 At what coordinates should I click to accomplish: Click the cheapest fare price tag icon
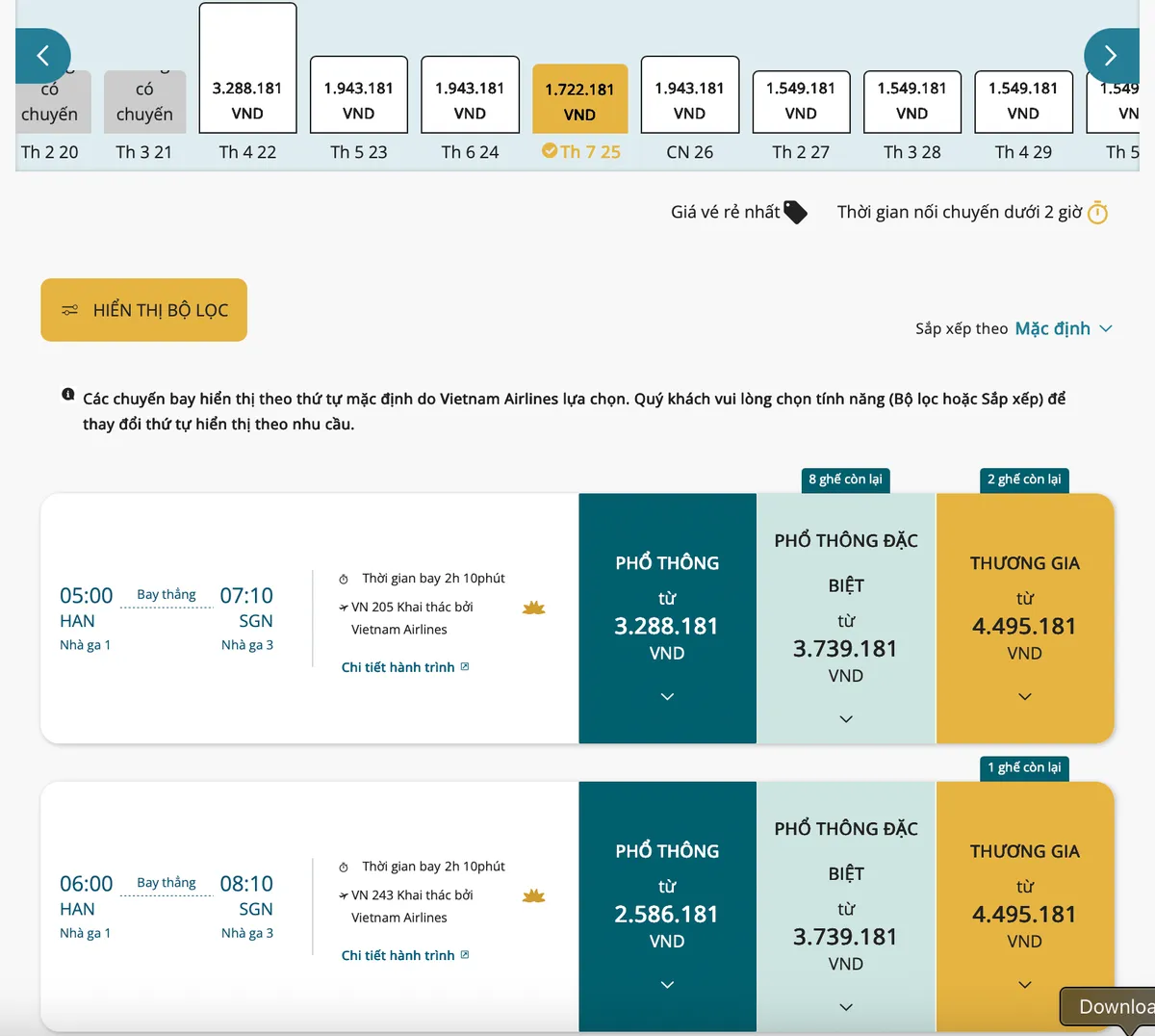(796, 212)
